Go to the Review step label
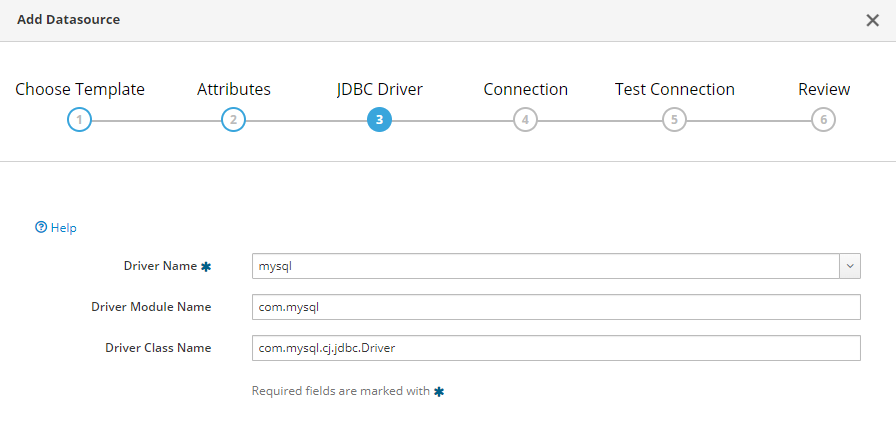This screenshot has width=896, height=435. [x=823, y=89]
